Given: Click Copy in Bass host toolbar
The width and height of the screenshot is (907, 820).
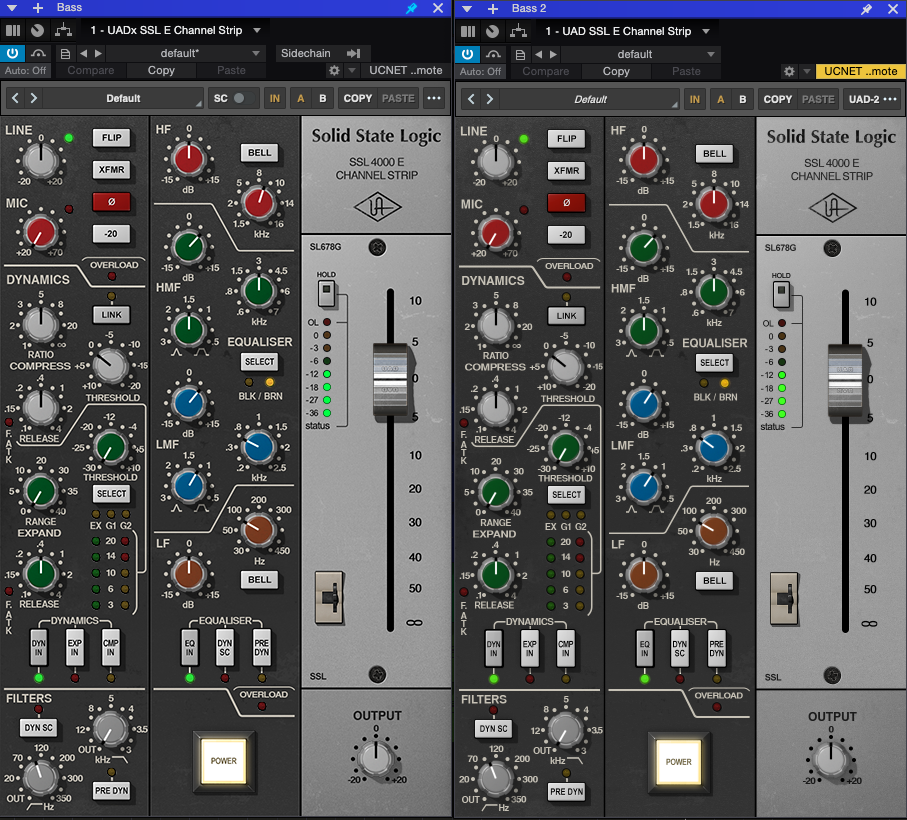Looking at the screenshot, I should (161, 71).
